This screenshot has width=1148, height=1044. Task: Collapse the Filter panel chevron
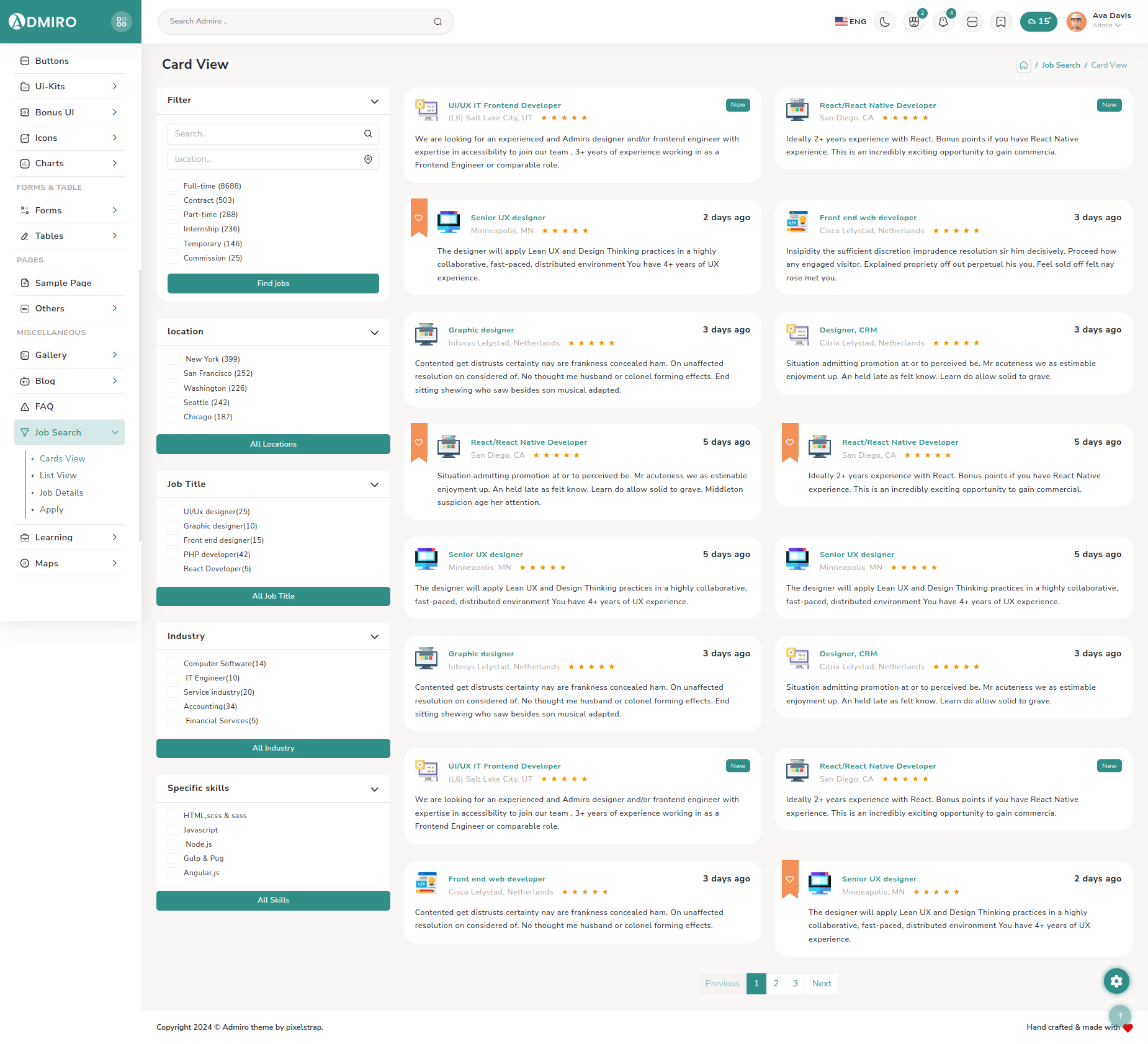(x=374, y=101)
